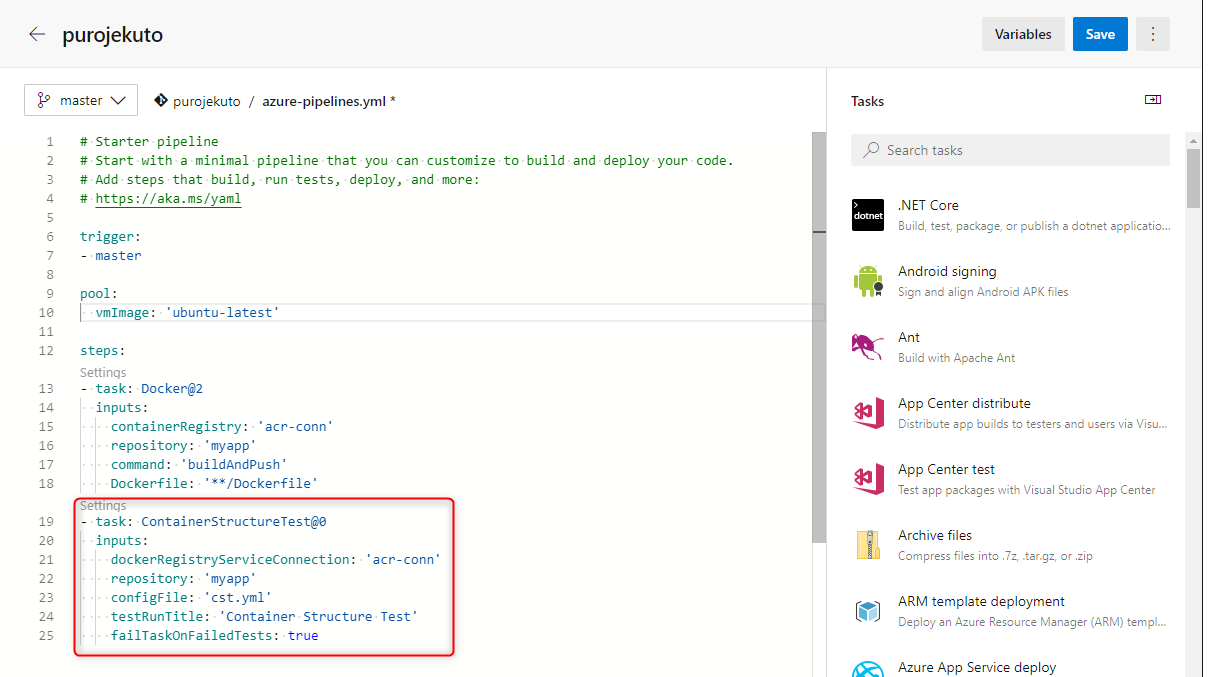Select the App Center distribute task
Screen dimensions: 1208x677
point(1010,413)
